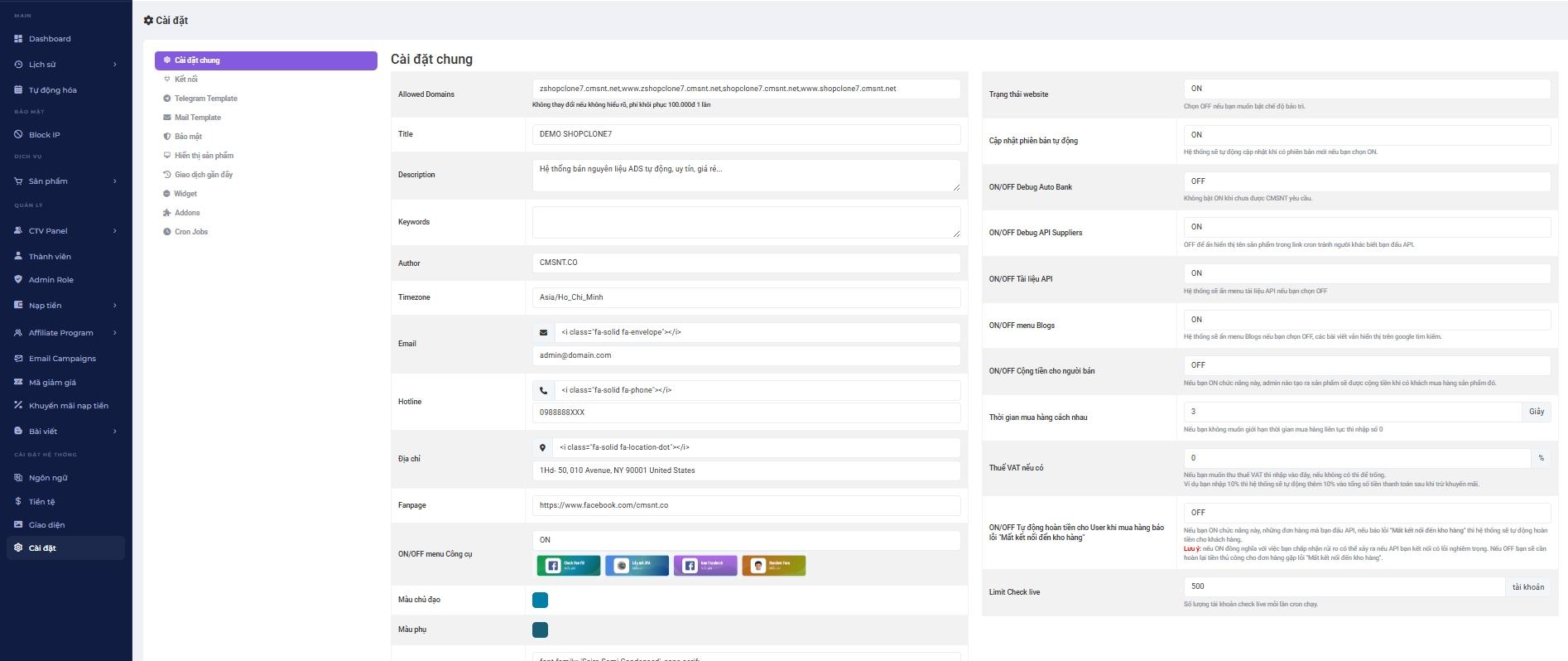Click the Dashboard icon in sidebar
This screenshot has width=1568, height=661.
pos(18,39)
